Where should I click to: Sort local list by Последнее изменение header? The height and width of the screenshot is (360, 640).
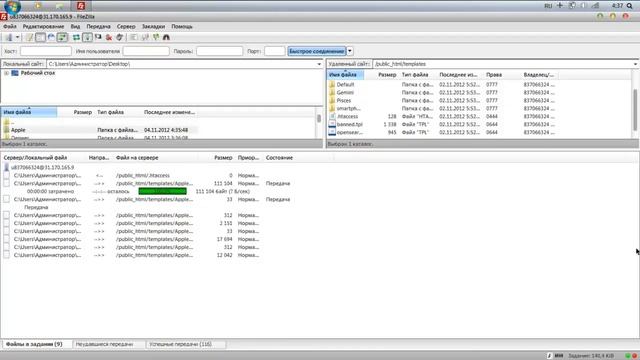pos(169,112)
